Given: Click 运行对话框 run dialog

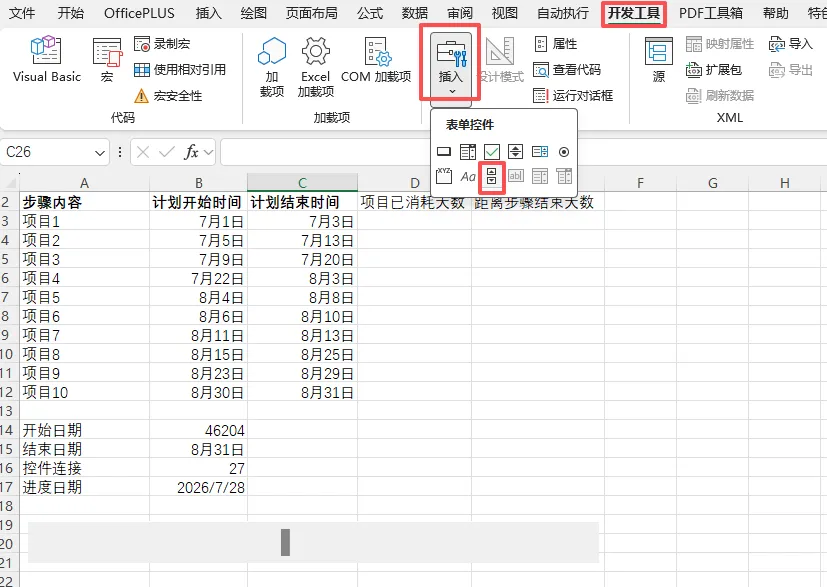Looking at the screenshot, I should click(573, 95).
